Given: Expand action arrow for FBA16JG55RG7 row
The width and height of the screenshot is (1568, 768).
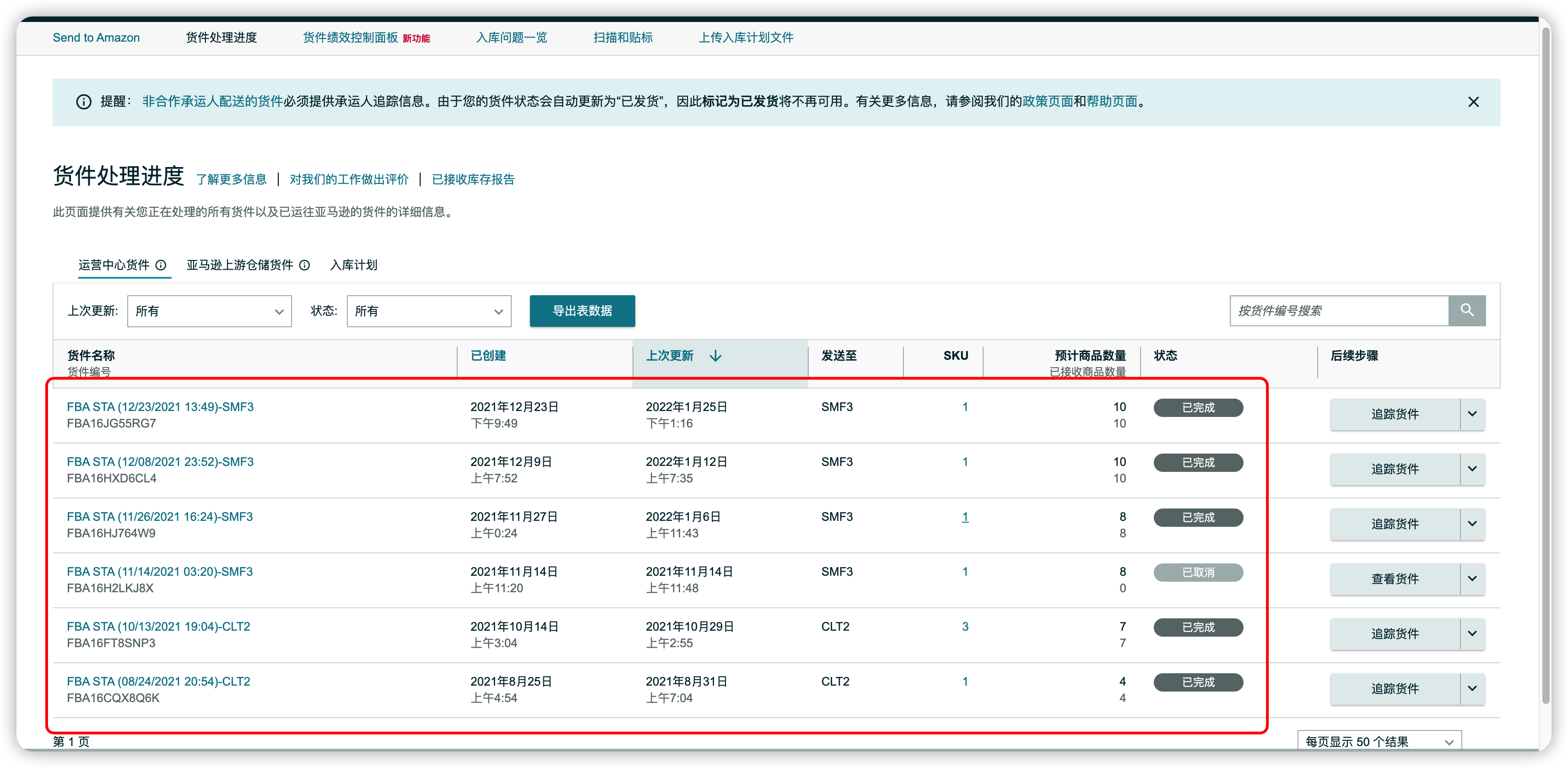Looking at the screenshot, I should (1472, 414).
